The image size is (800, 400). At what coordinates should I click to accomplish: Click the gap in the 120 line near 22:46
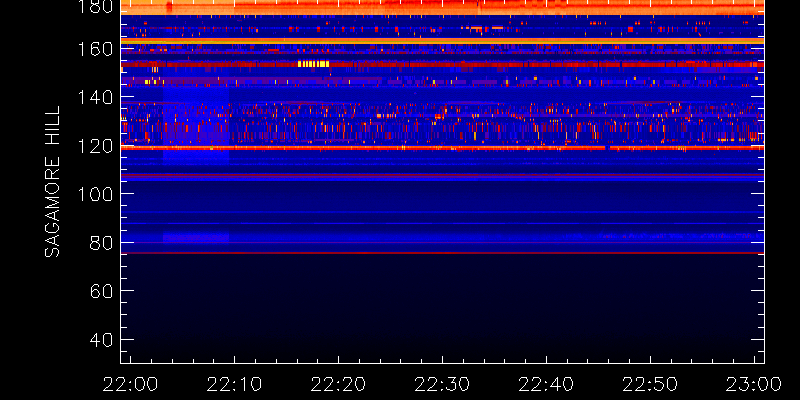[608, 148]
